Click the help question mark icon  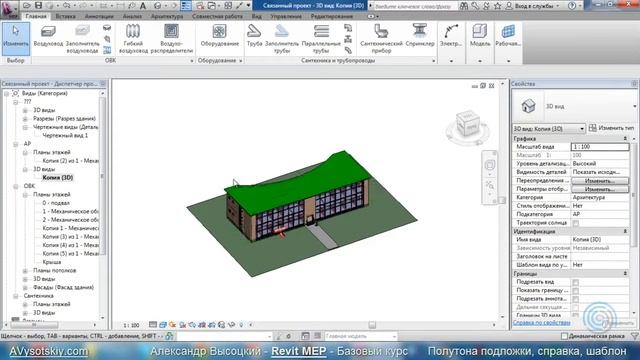pos(572,6)
